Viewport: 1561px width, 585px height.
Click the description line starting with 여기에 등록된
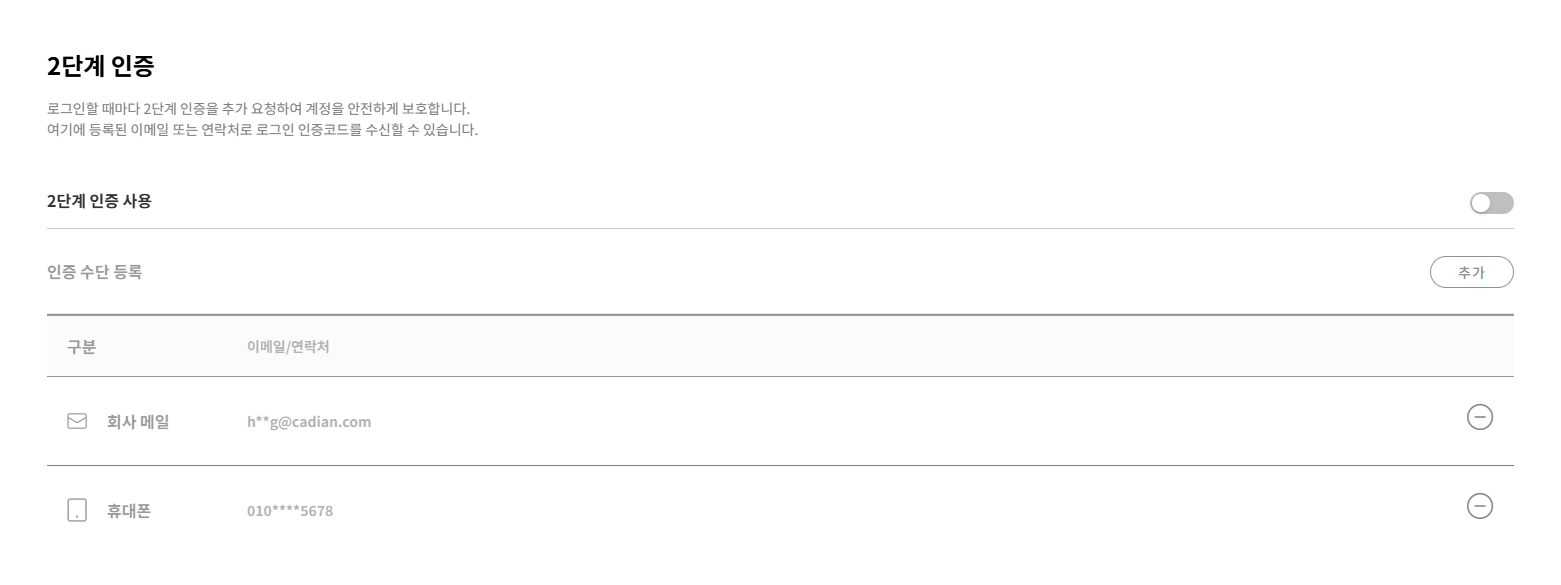pyautogui.click(x=262, y=130)
